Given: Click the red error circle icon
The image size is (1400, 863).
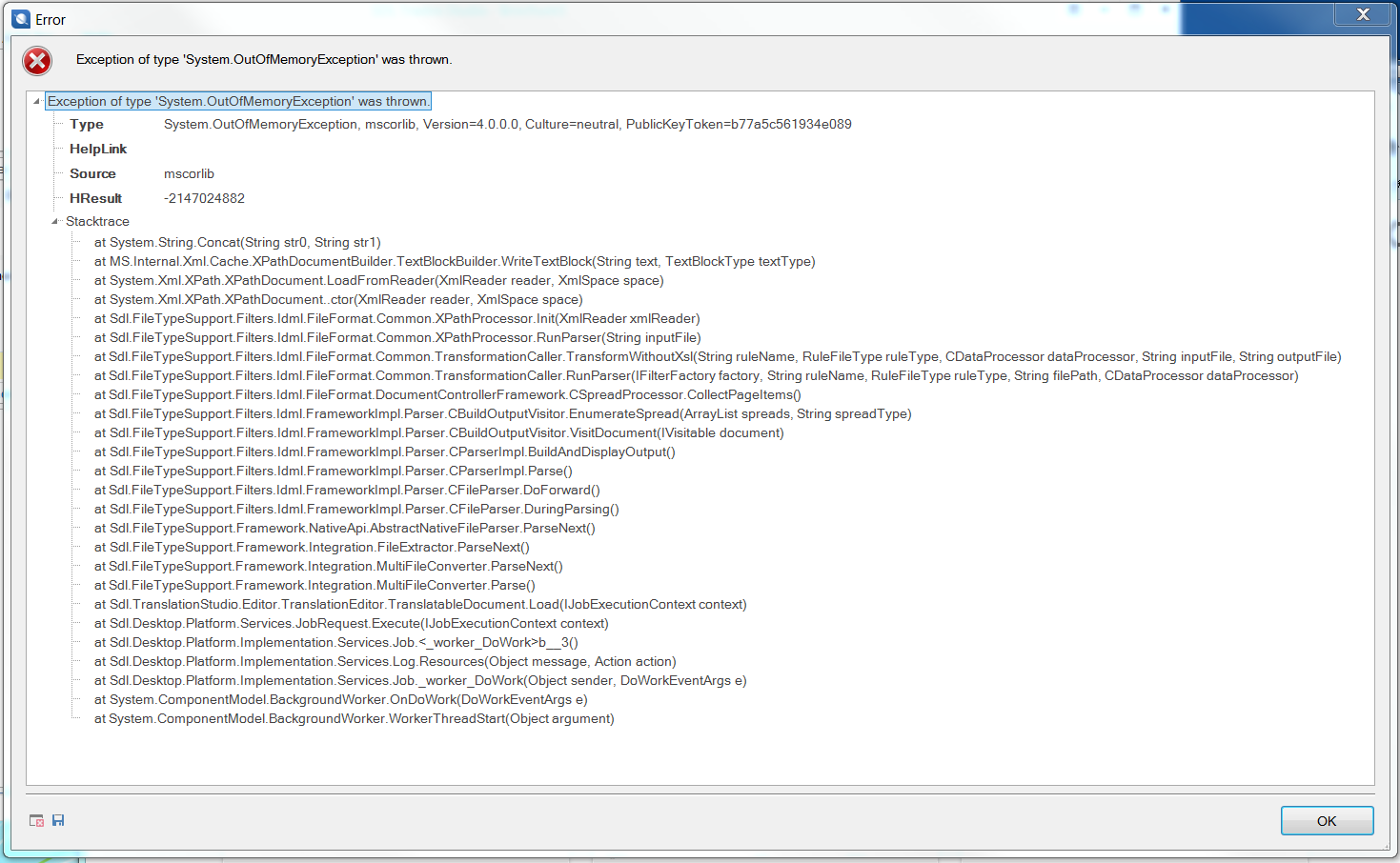Looking at the screenshot, I should [37, 61].
